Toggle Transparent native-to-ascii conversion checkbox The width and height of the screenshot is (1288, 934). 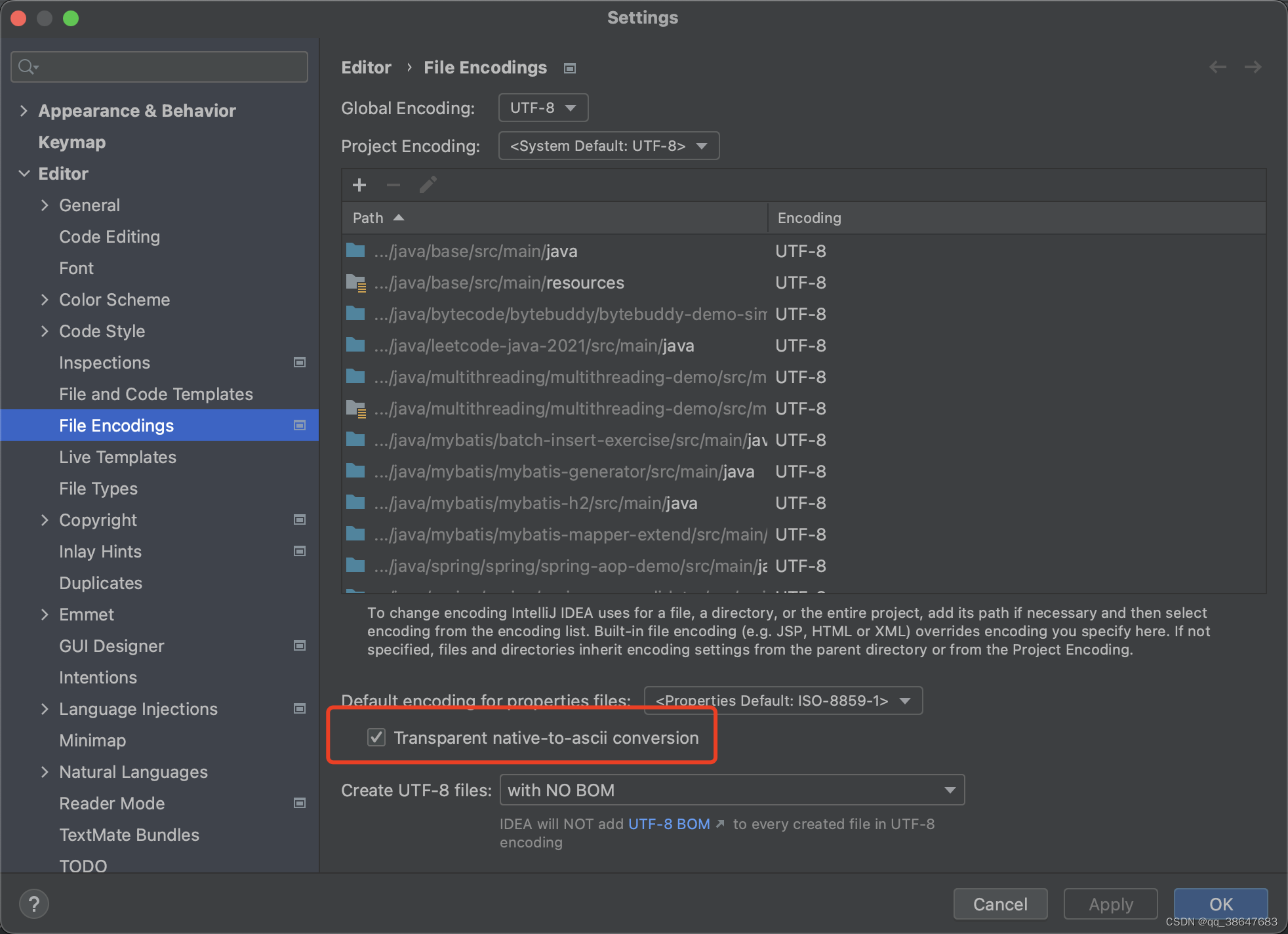(x=376, y=737)
